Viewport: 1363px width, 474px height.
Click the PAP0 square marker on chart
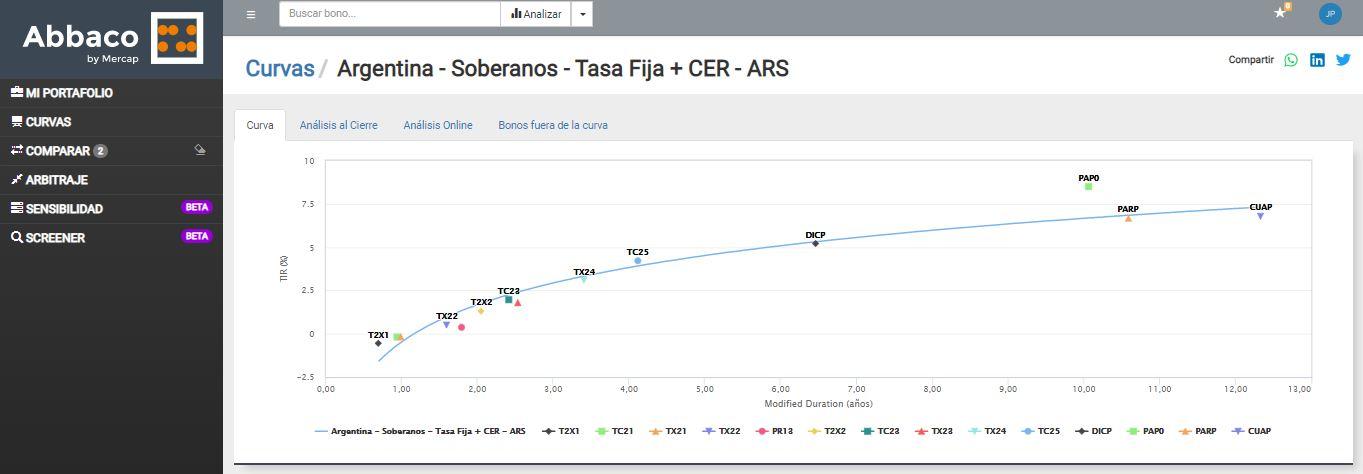tap(1088, 186)
